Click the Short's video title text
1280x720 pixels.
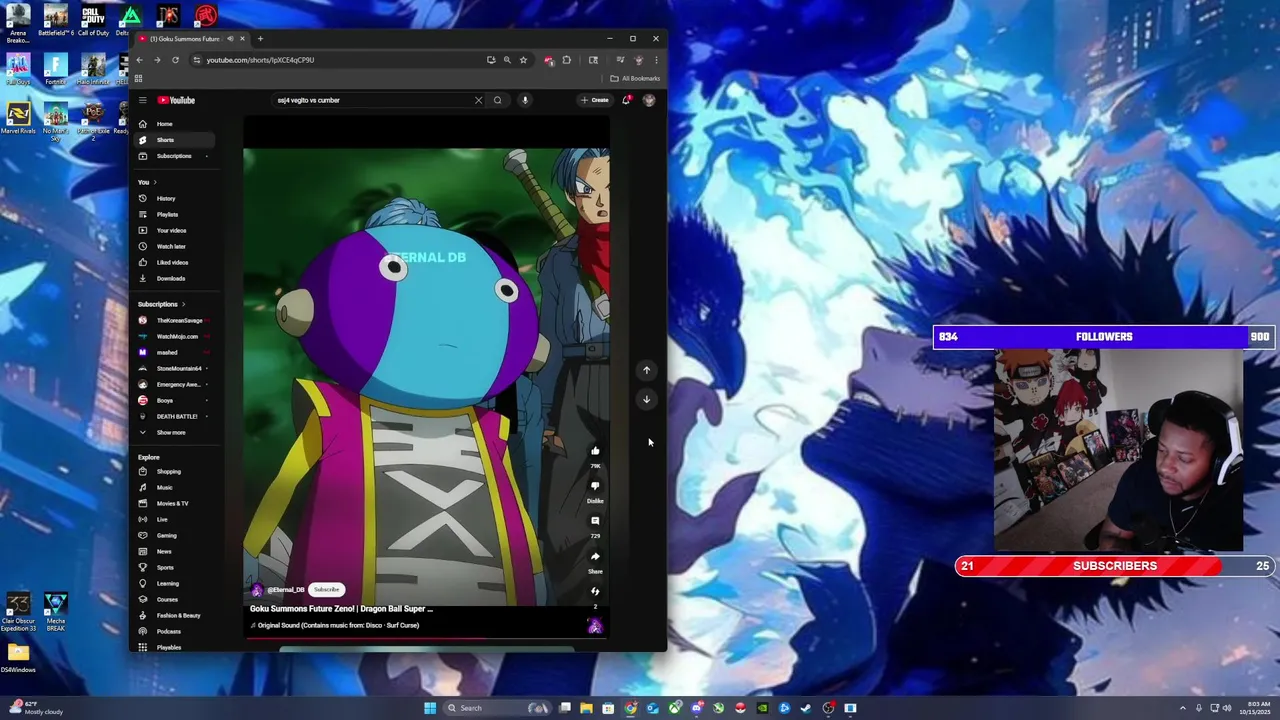pyautogui.click(x=341, y=608)
